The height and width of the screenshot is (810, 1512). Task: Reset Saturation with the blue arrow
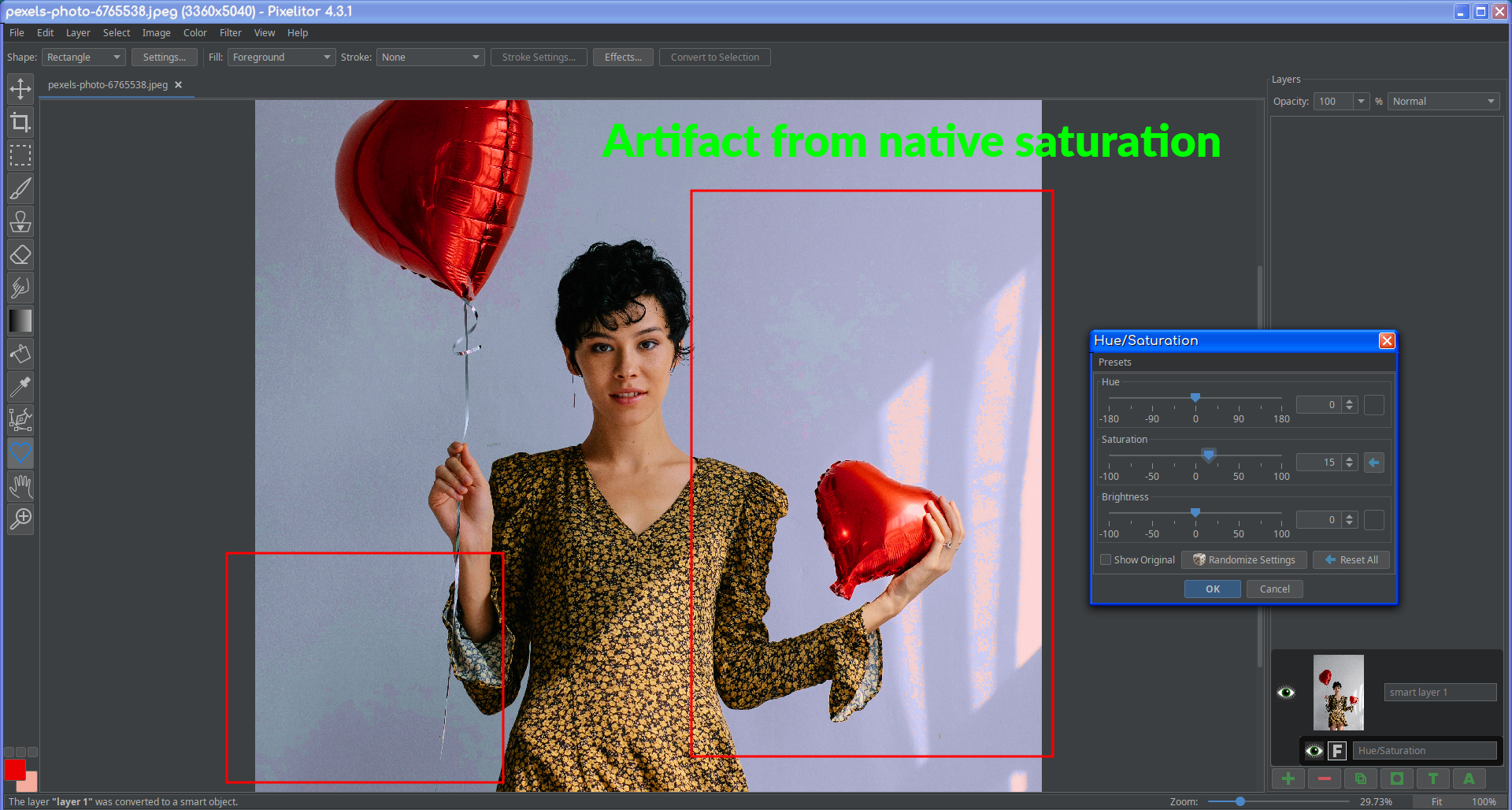[x=1374, y=463]
